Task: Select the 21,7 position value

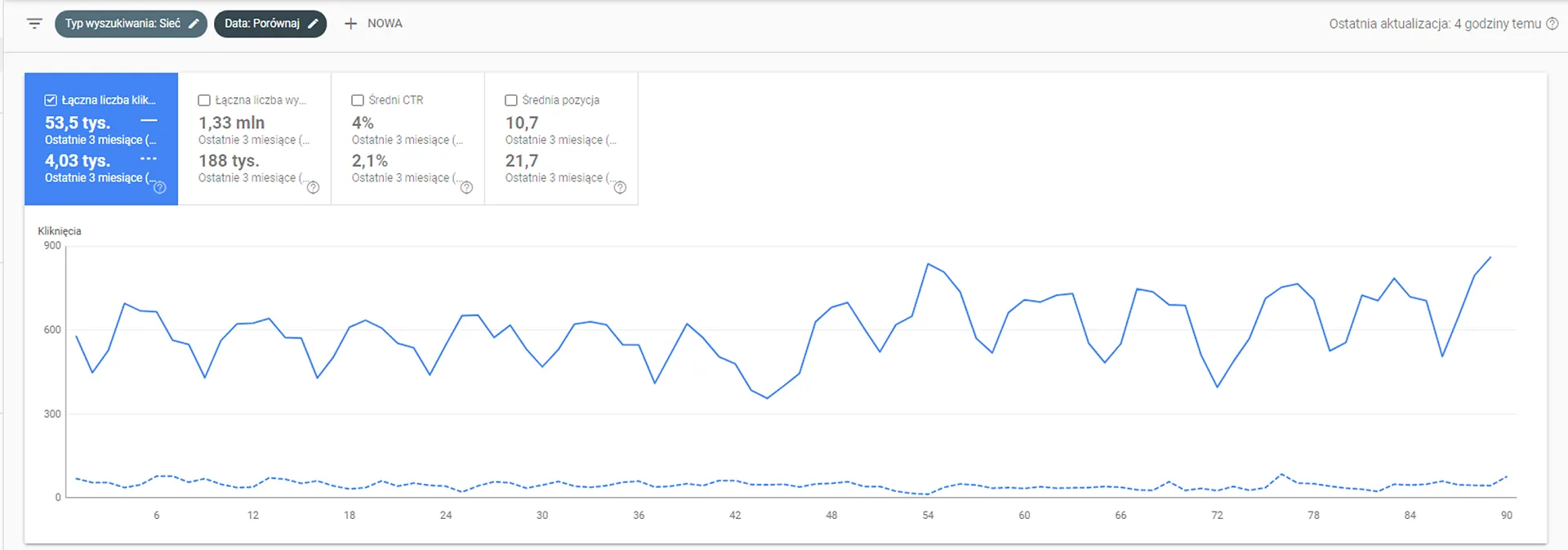Action: [x=522, y=160]
